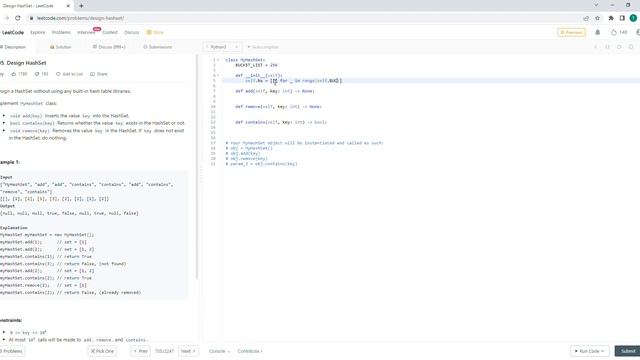Click the Pick One random button
The height and width of the screenshot is (360, 640).
click(102, 351)
